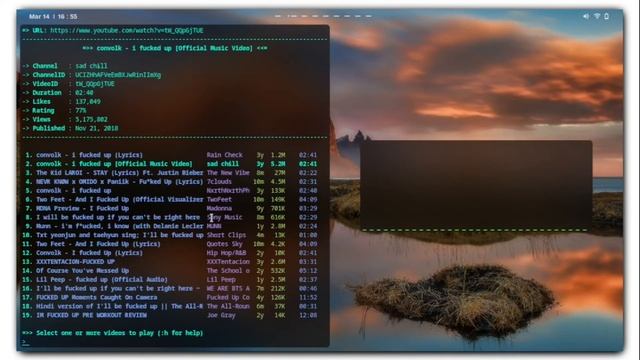Click the 'Select one or more videos to play' prompt
The width and height of the screenshot is (640, 360).
(120, 333)
